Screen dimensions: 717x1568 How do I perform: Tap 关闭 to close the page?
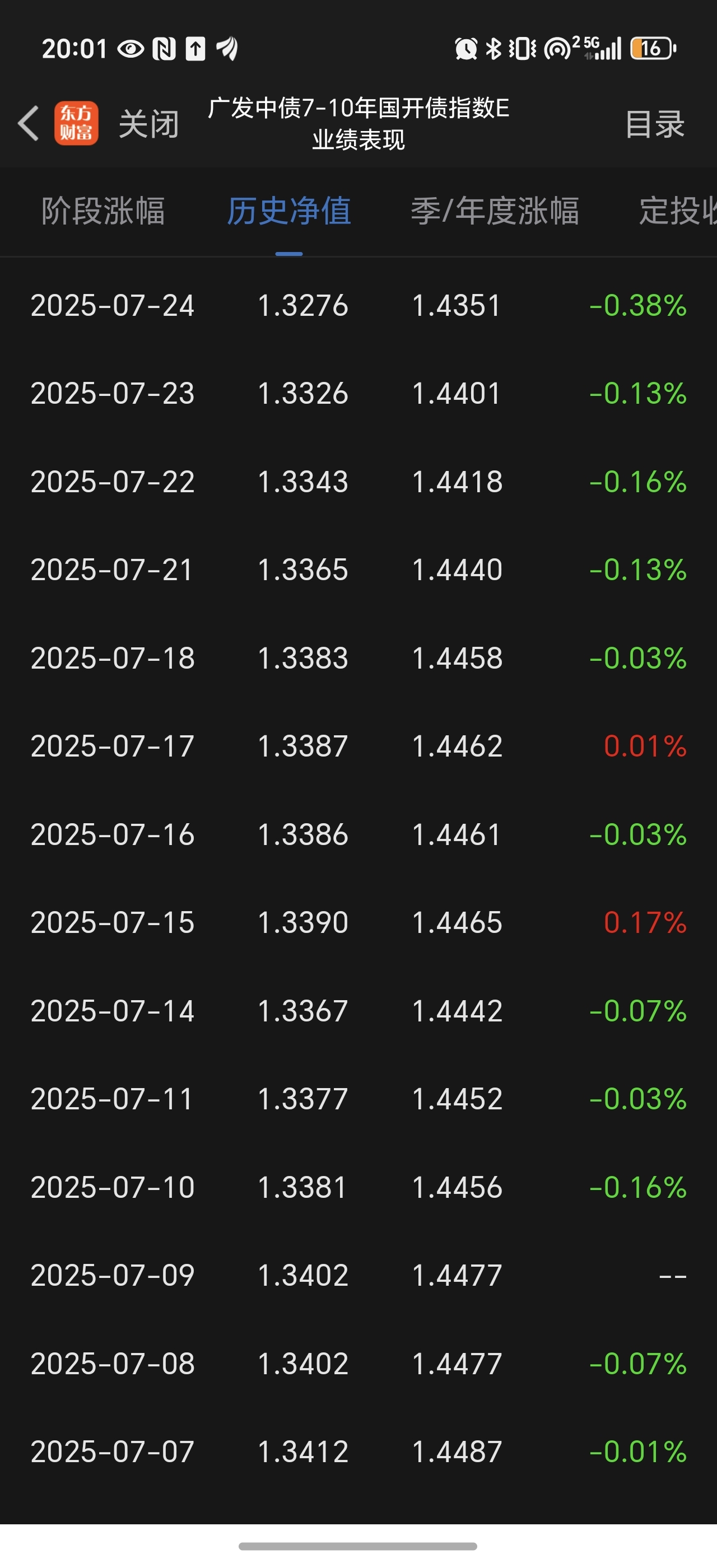tap(148, 124)
